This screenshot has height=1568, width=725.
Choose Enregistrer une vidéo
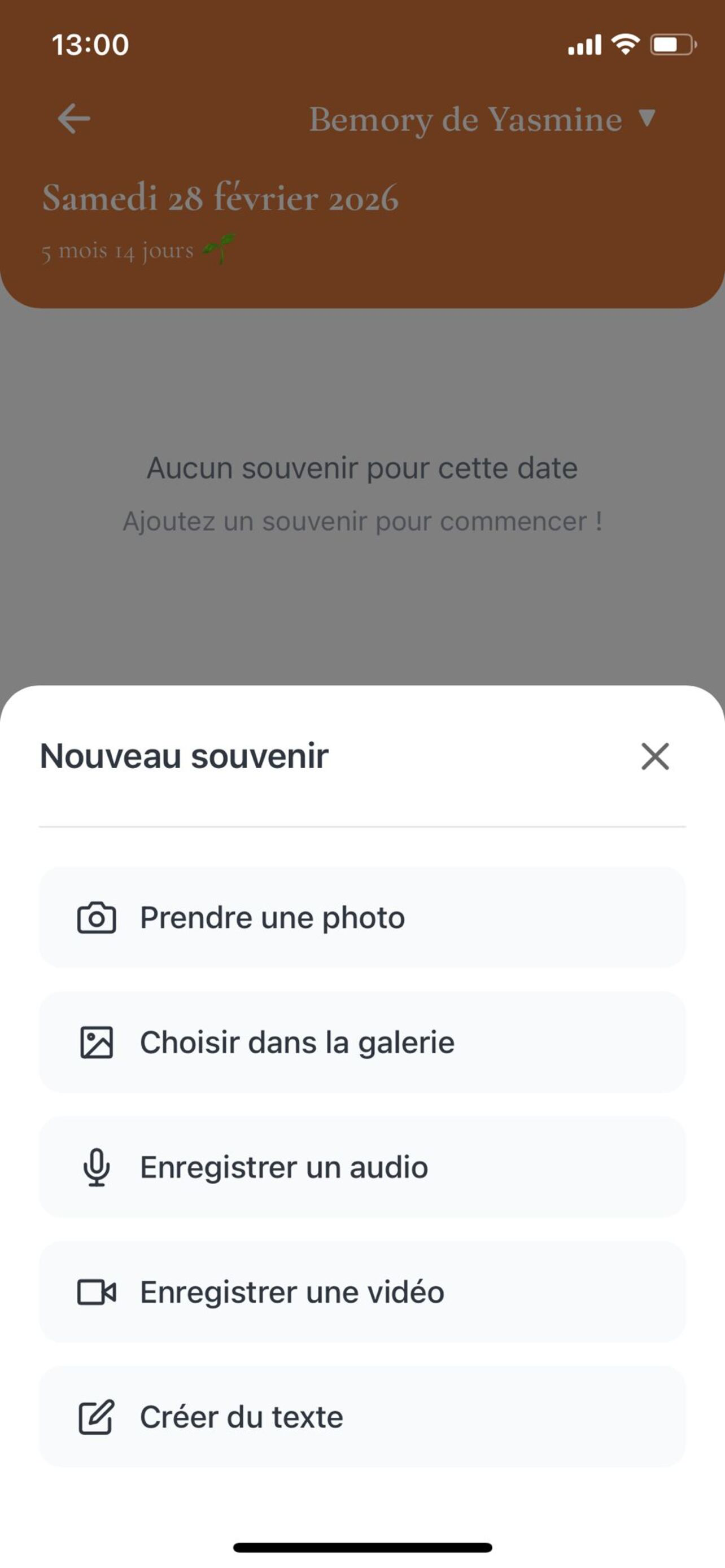[x=362, y=1291]
